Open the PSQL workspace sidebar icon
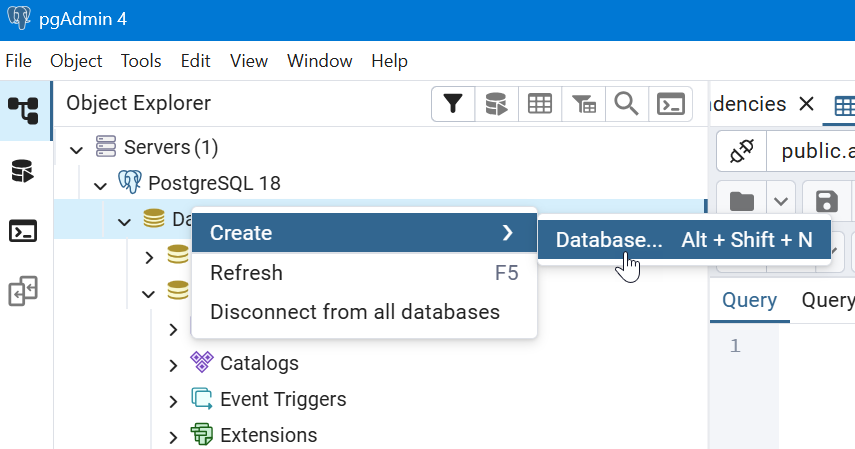Screen dimensions: 855x449 click(23, 231)
